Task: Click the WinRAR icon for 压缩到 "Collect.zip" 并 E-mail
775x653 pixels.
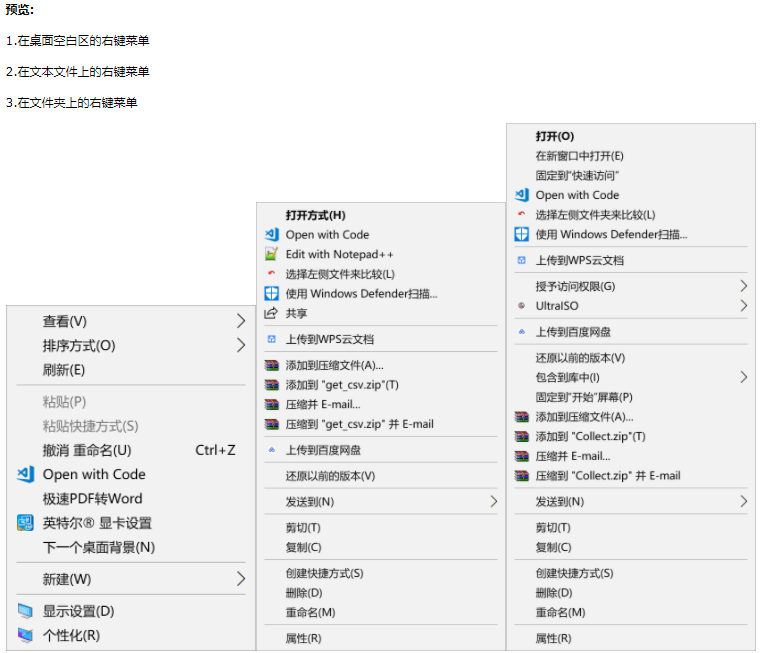Action: (x=522, y=476)
